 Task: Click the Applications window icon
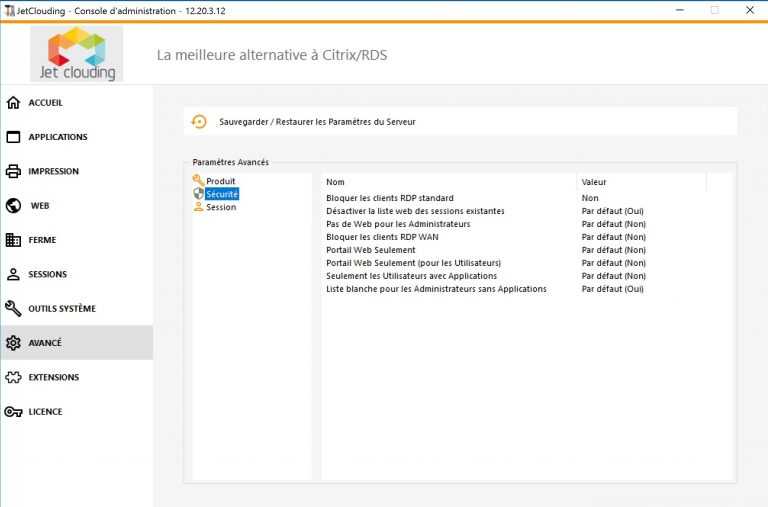coord(13,137)
